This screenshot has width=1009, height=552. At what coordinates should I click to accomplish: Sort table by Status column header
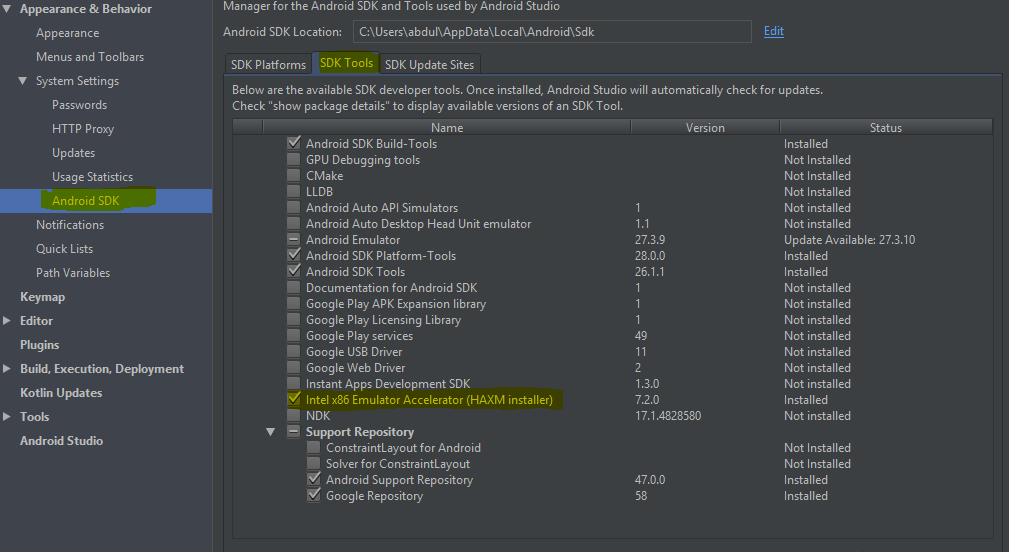886,127
